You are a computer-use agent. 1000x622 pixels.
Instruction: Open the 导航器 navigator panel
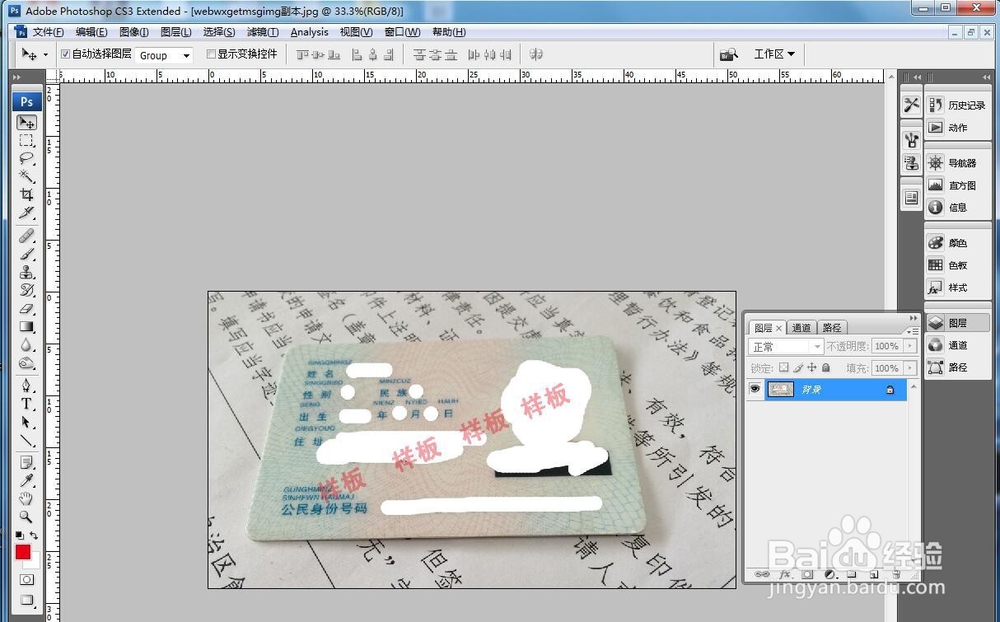pos(958,163)
